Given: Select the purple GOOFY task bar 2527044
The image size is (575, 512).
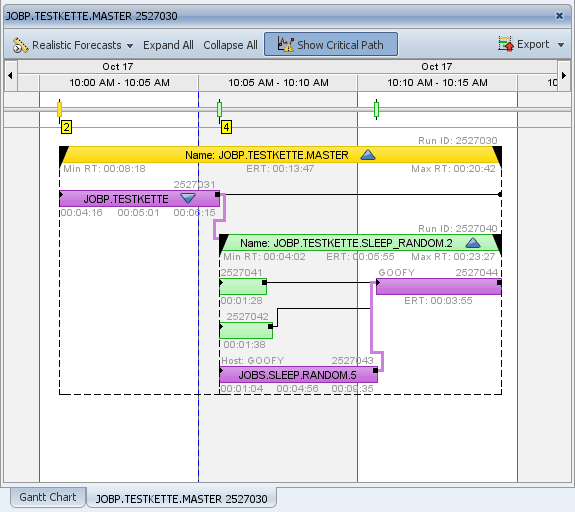Looking at the screenshot, I should point(439,286).
